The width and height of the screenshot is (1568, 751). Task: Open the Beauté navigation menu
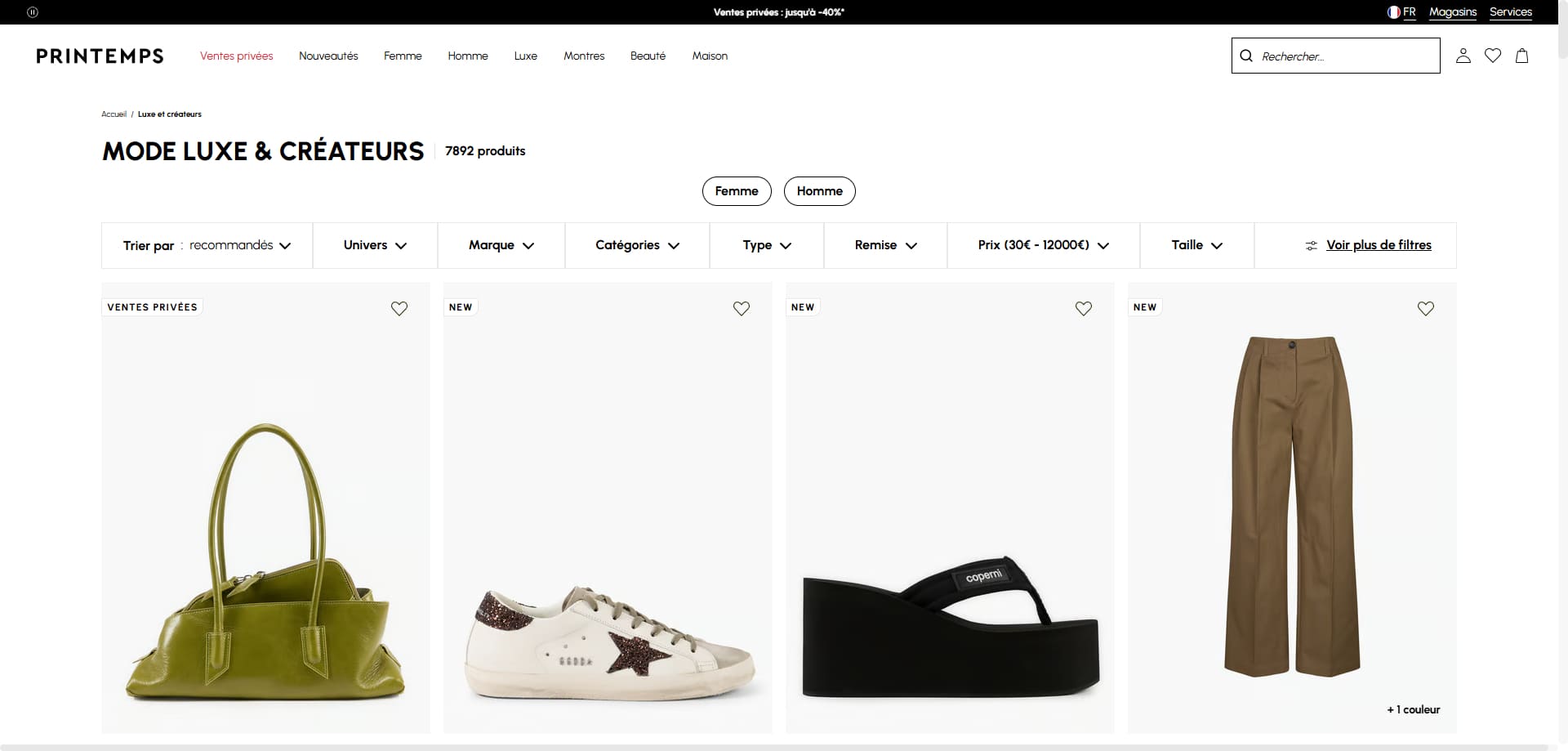click(648, 56)
